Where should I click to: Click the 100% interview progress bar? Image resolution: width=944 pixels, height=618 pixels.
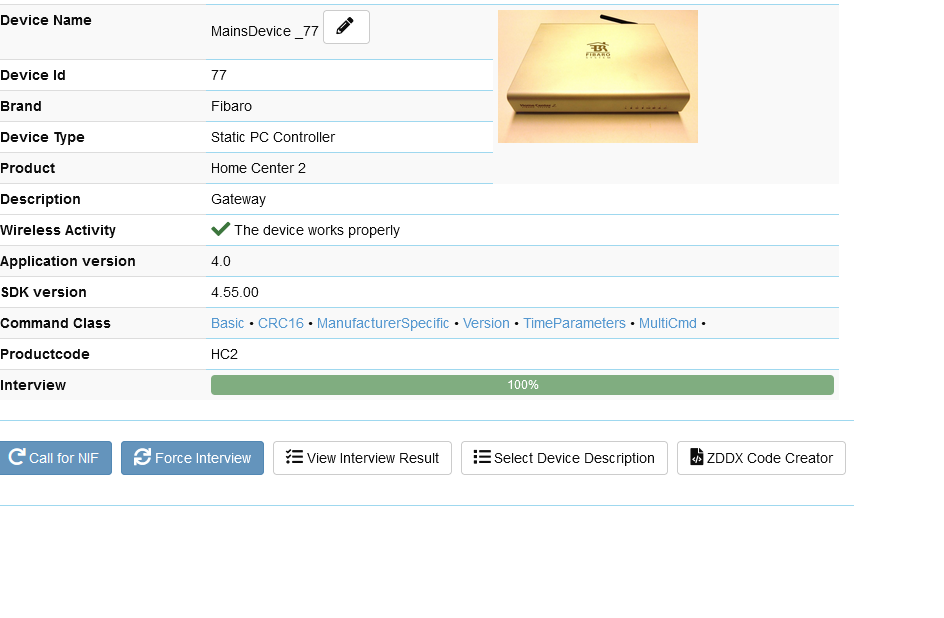tap(522, 384)
